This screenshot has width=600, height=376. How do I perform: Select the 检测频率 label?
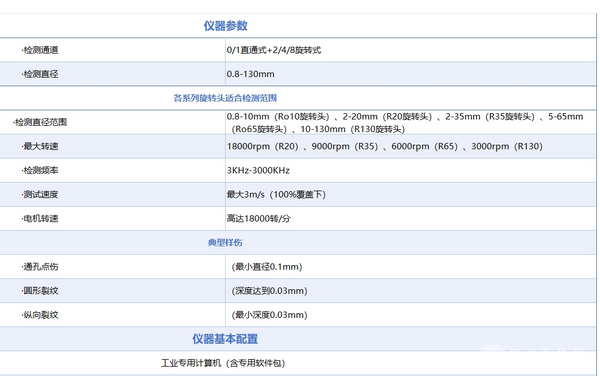pyautogui.click(x=40, y=171)
